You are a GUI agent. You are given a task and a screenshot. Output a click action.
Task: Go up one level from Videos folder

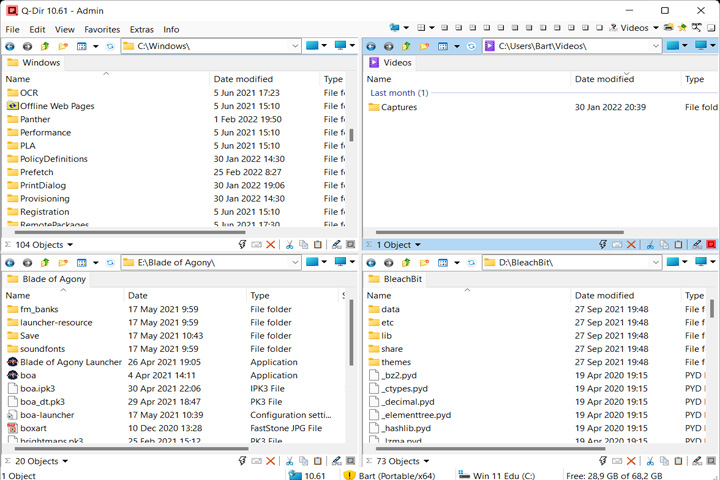[406, 46]
